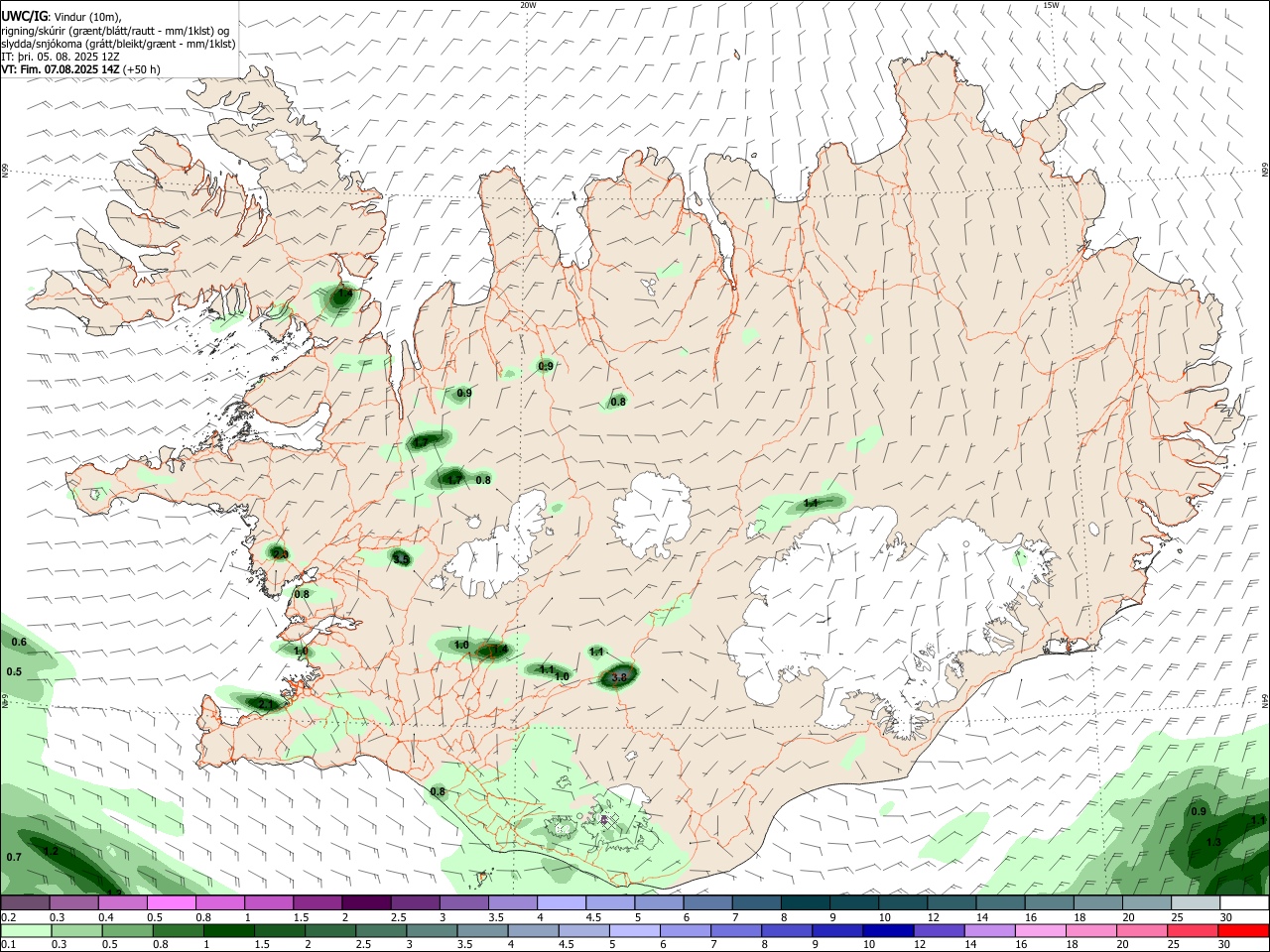Click the bright pink swatch in upper legend
The height and width of the screenshot is (952, 1270).
pyautogui.click(x=172, y=903)
